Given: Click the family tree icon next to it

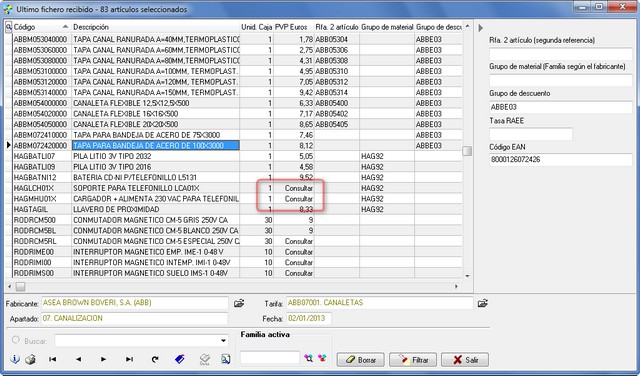Looking at the screenshot, I should (322, 358).
